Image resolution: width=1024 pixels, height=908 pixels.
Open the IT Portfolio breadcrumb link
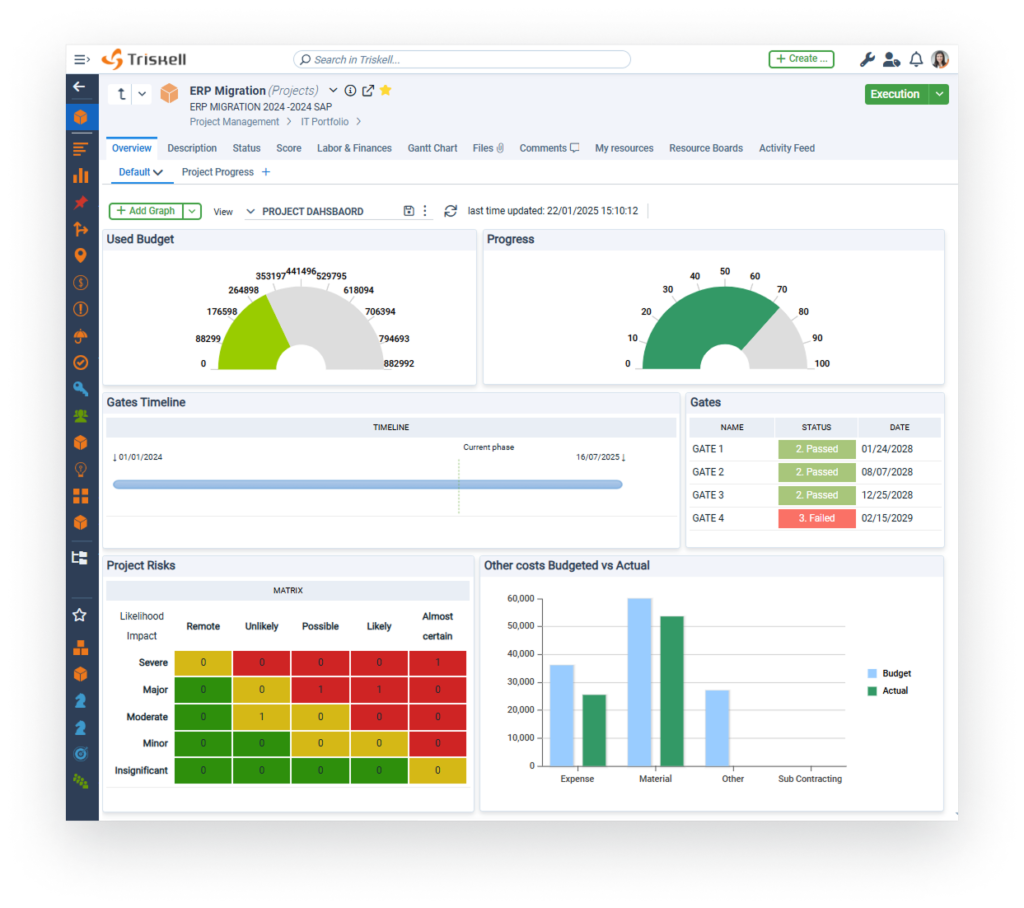325,121
